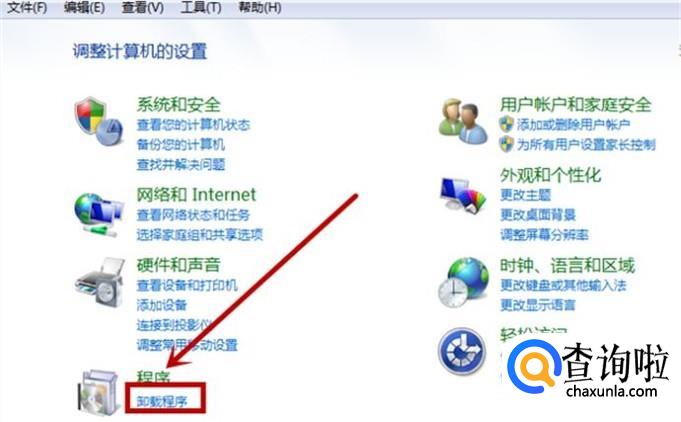681x422 pixels.
Task: Open 更改桌面背景 link
Action: point(538,214)
